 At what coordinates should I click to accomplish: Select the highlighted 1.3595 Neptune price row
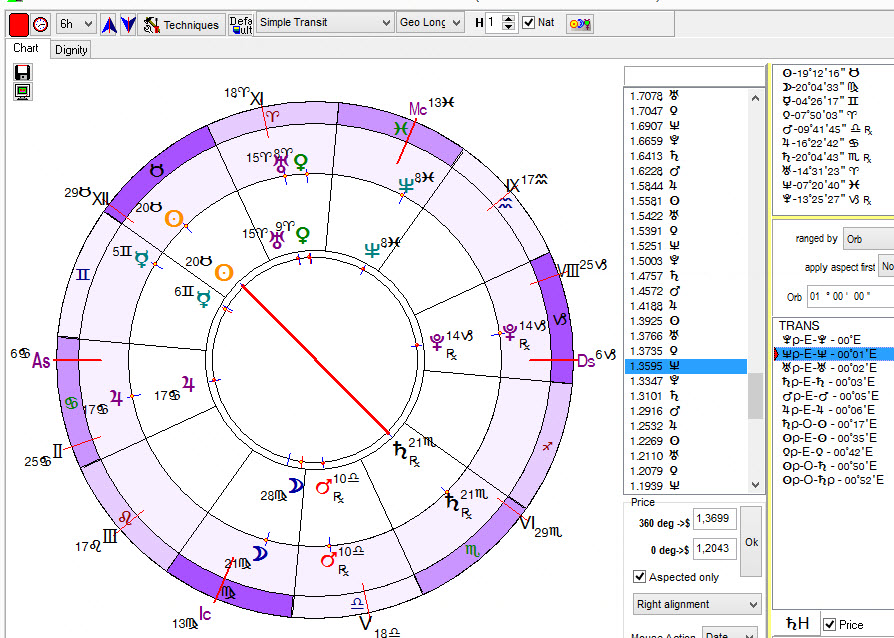click(x=686, y=366)
